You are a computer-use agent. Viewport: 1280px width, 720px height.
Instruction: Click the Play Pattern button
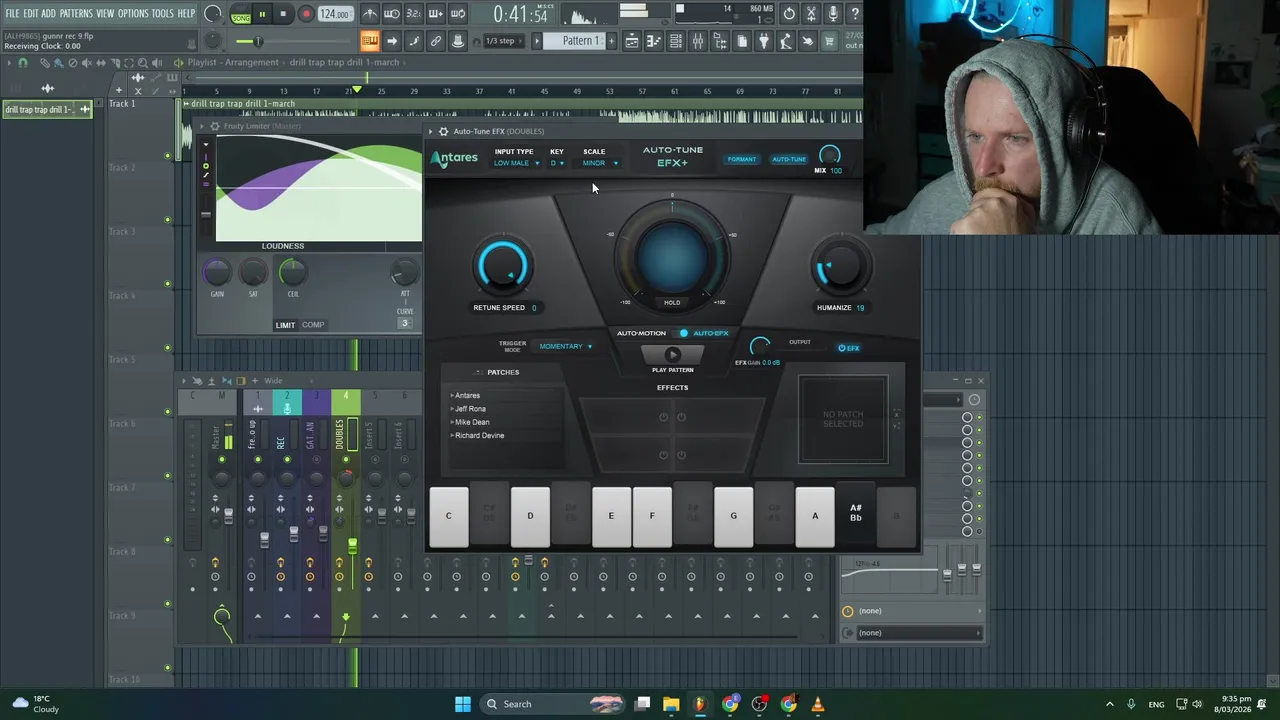tap(672, 354)
